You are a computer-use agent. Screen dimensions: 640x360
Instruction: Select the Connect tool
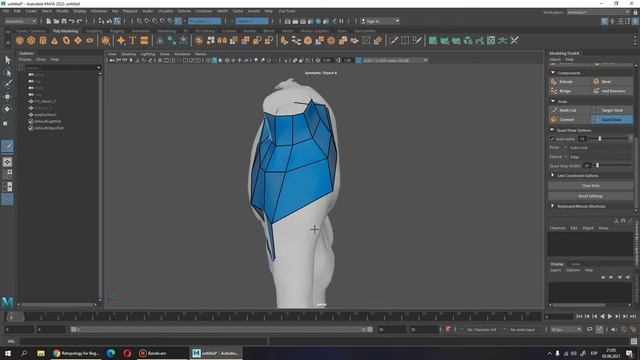click(569, 120)
